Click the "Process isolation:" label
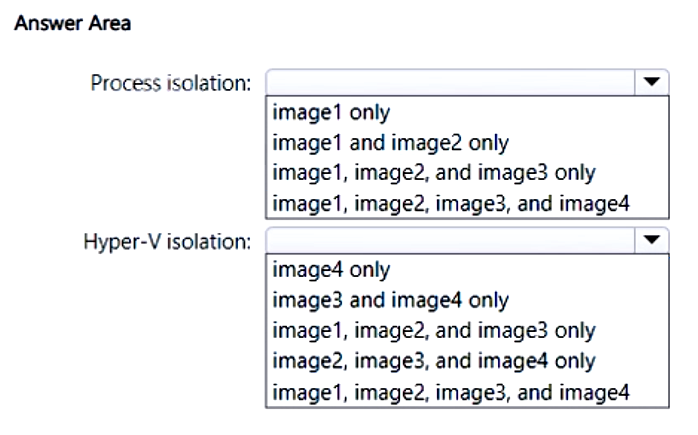 pos(171,82)
